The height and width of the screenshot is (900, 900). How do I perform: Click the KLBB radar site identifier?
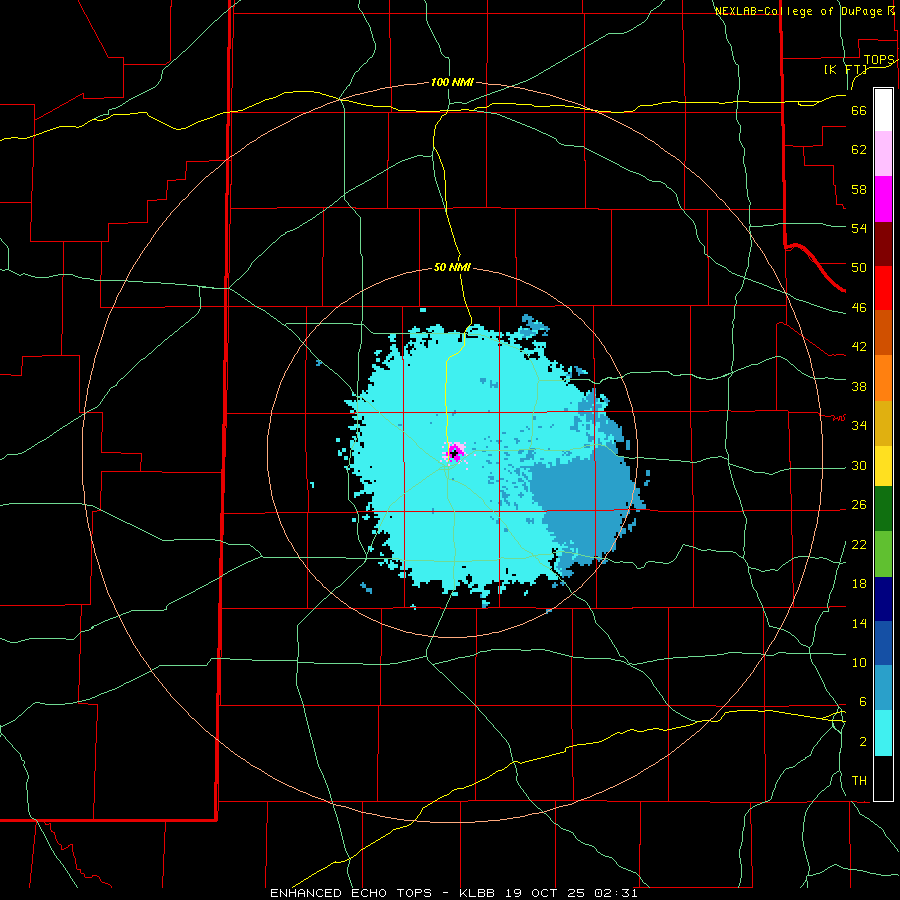479,893
